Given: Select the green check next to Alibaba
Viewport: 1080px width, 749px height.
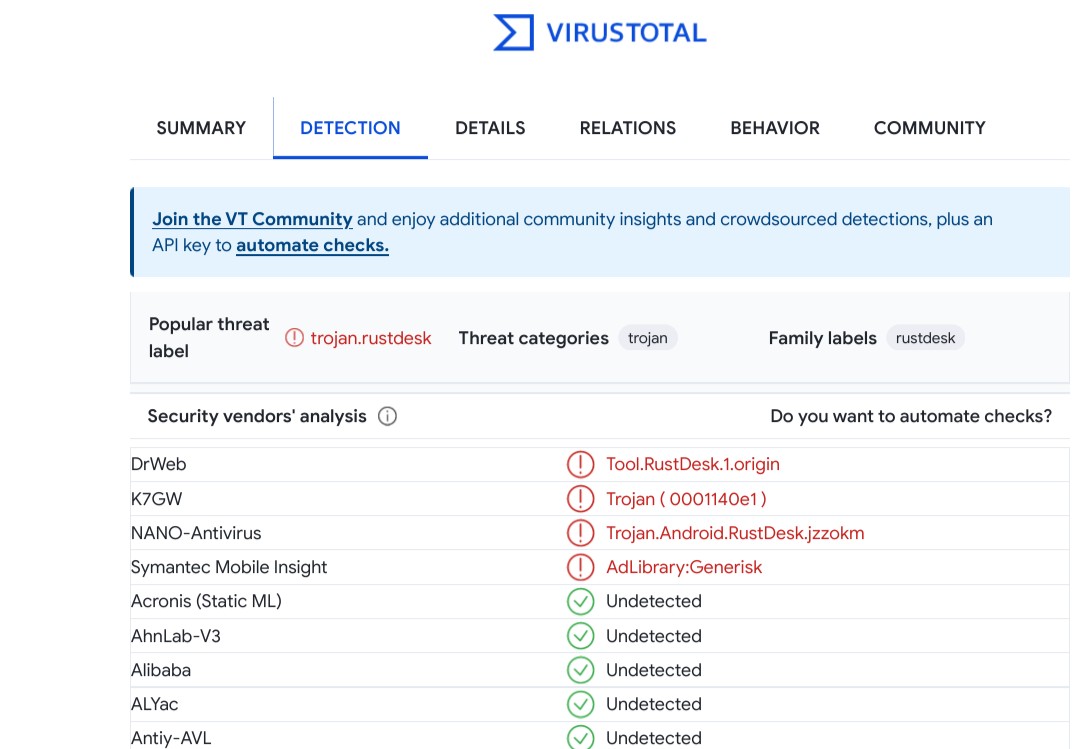Looking at the screenshot, I should (580, 670).
